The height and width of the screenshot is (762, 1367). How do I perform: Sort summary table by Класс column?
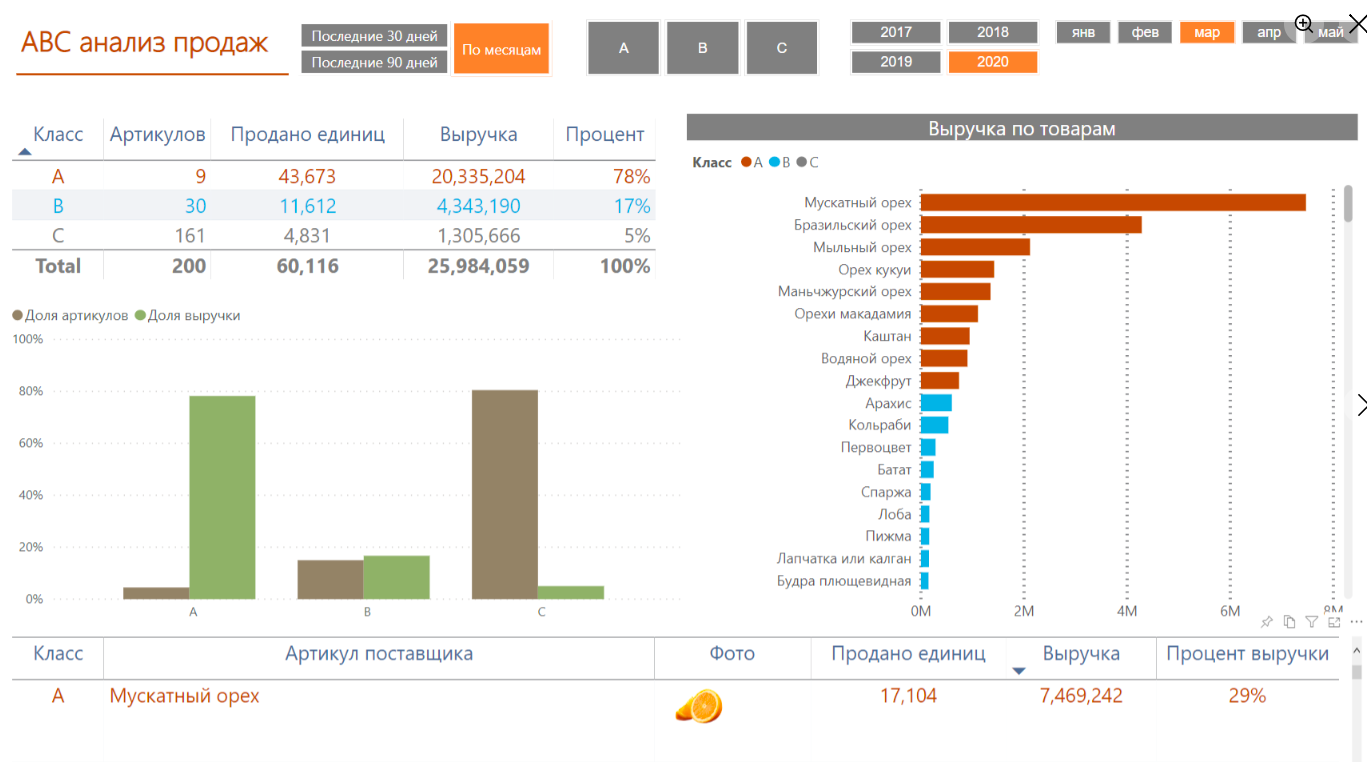[x=58, y=135]
